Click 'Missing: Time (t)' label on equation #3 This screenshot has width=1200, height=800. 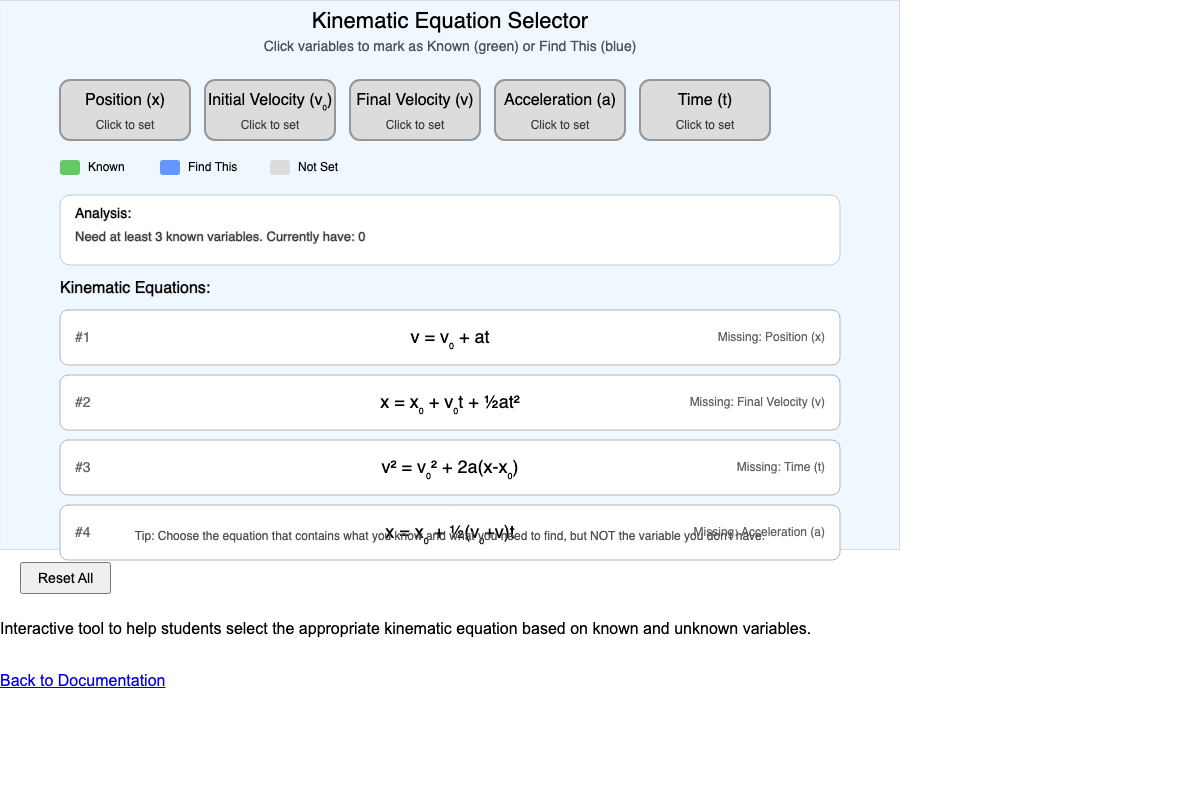click(781, 467)
